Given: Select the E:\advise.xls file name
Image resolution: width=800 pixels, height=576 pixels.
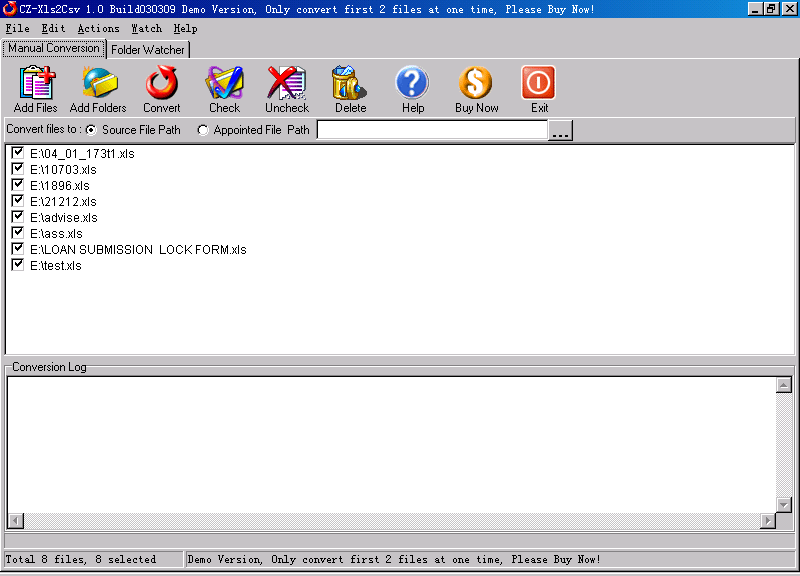Looking at the screenshot, I should point(64,218).
